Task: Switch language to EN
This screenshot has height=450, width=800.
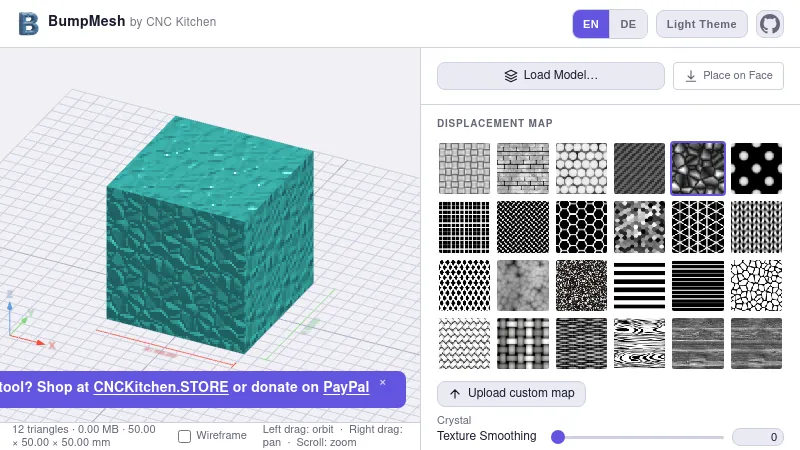Action: click(591, 24)
